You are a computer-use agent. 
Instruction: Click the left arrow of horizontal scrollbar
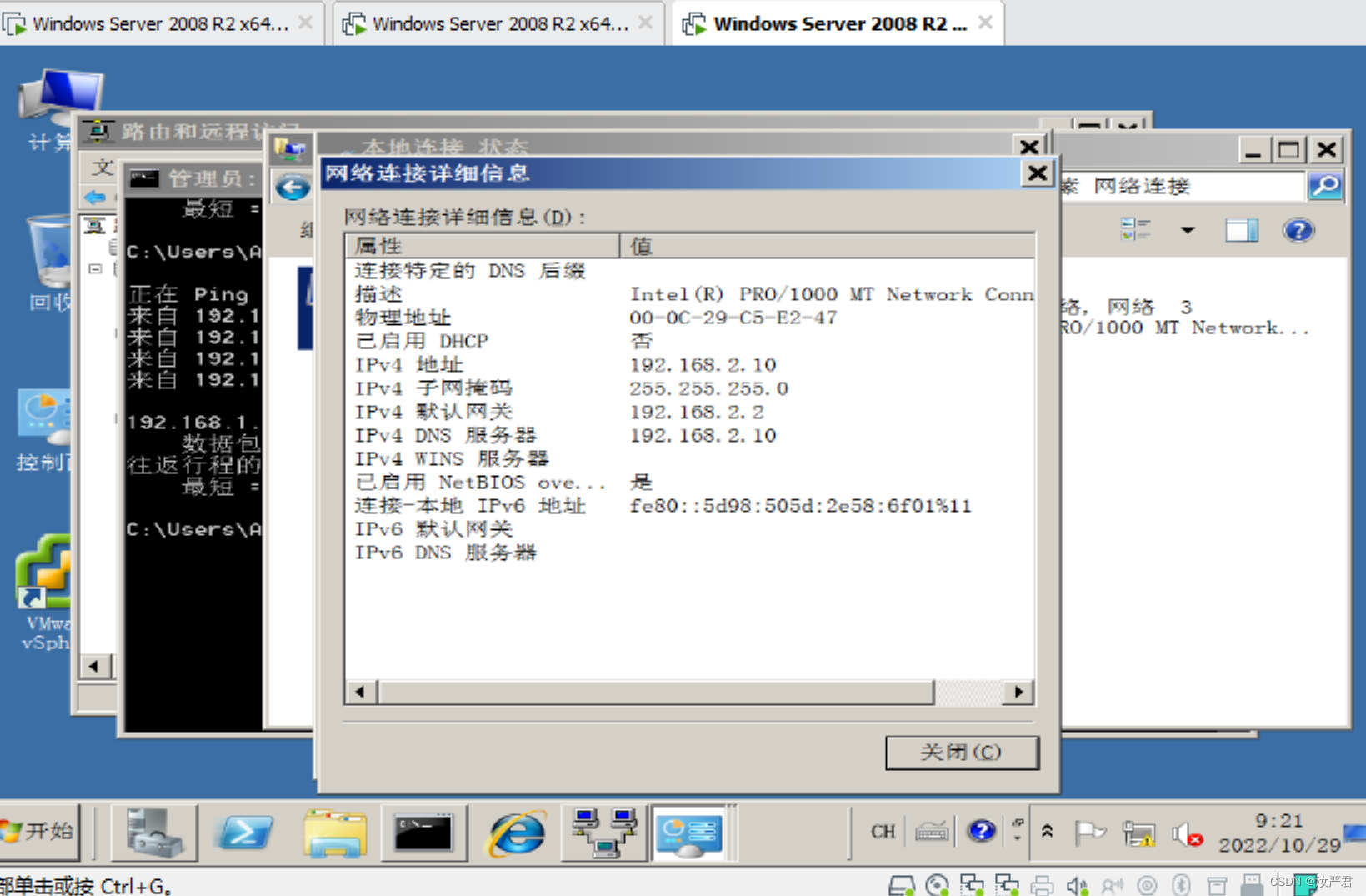coord(360,692)
